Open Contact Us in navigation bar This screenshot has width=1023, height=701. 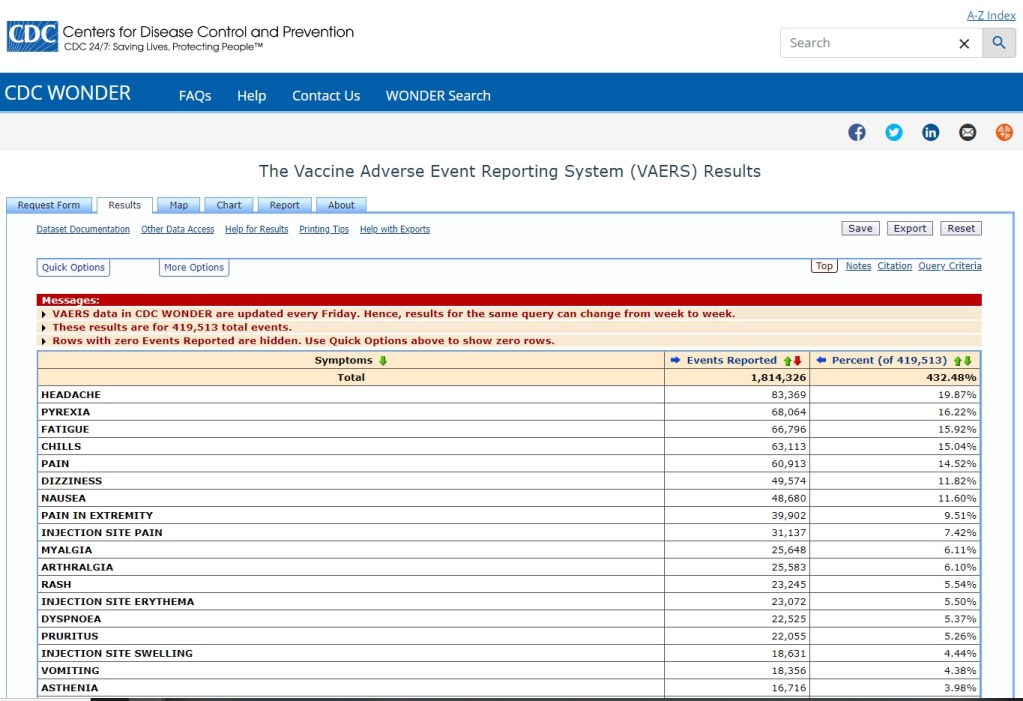pyautogui.click(x=326, y=96)
